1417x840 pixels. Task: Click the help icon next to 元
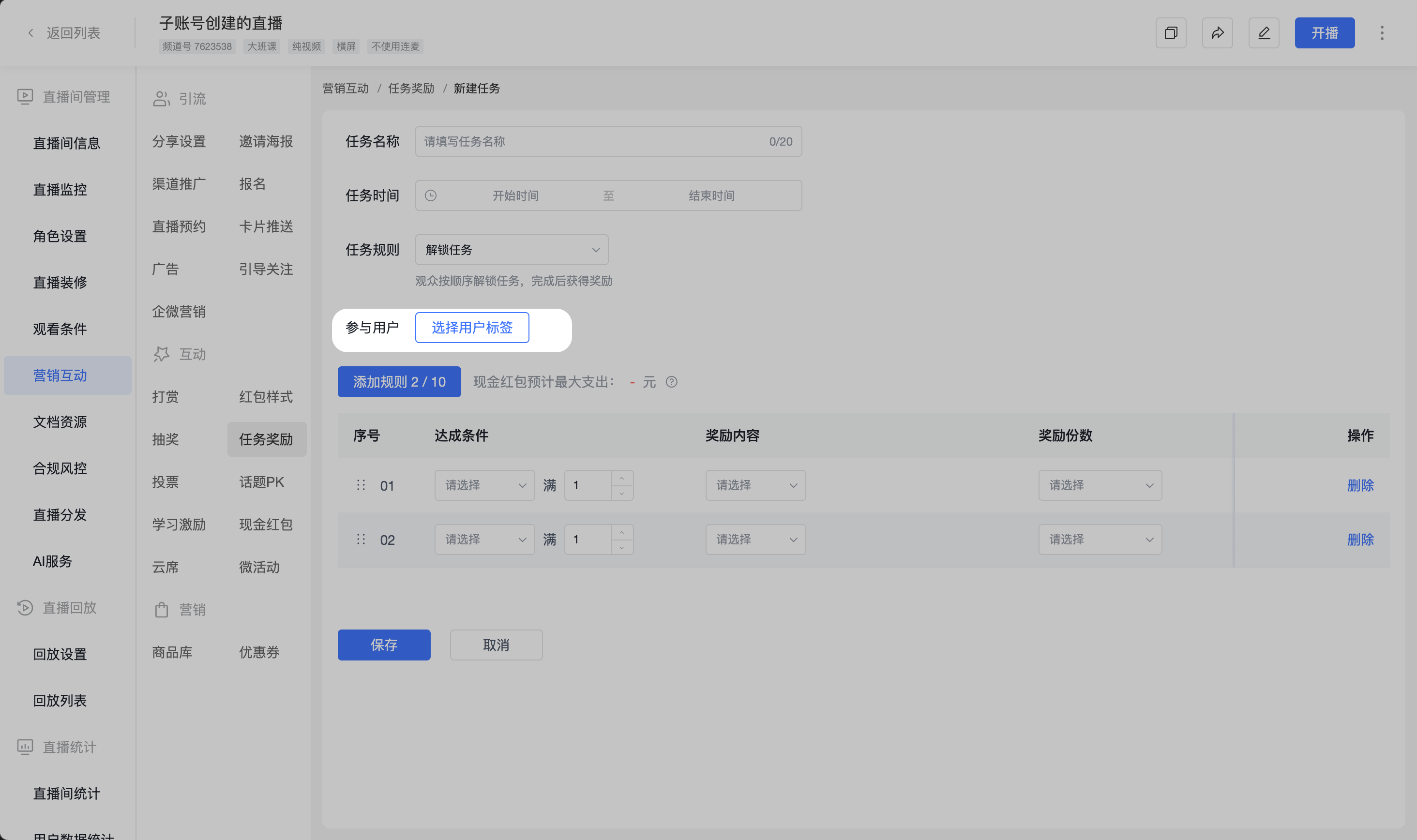[x=671, y=382]
